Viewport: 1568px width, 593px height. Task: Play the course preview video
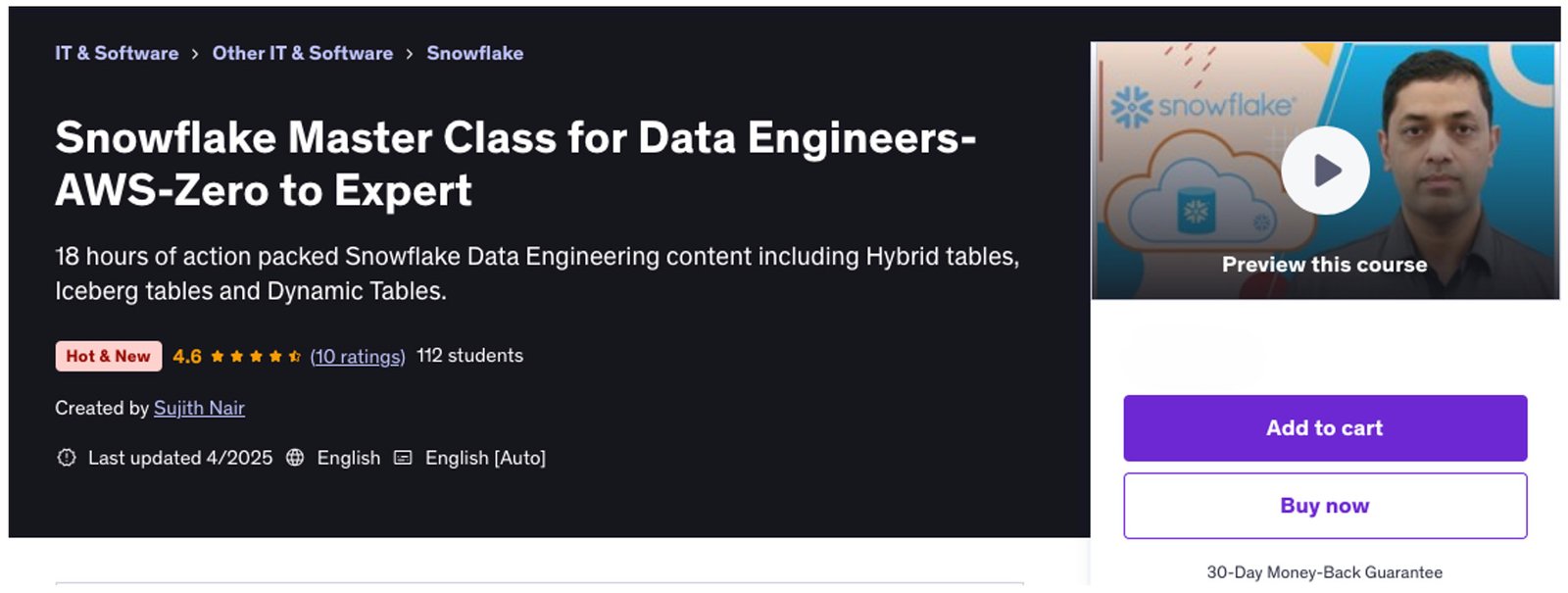[x=1324, y=171]
